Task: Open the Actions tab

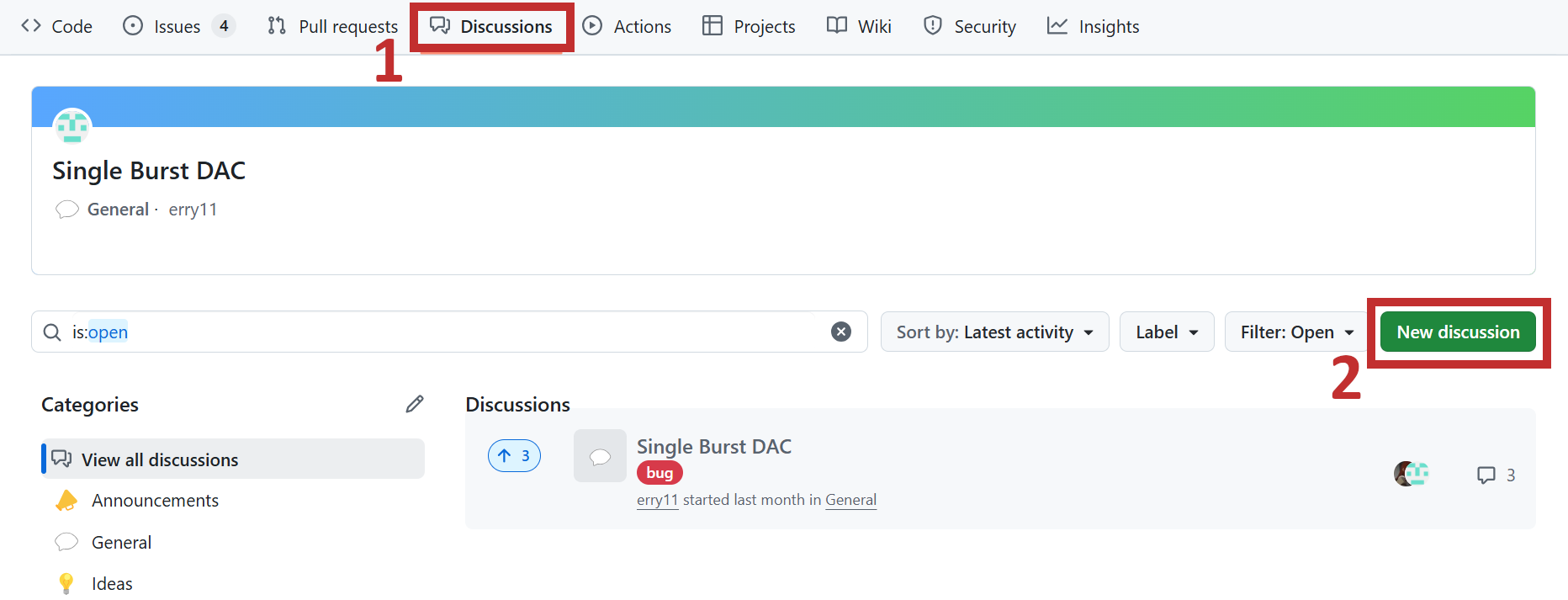Action: [x=628, y=27]
